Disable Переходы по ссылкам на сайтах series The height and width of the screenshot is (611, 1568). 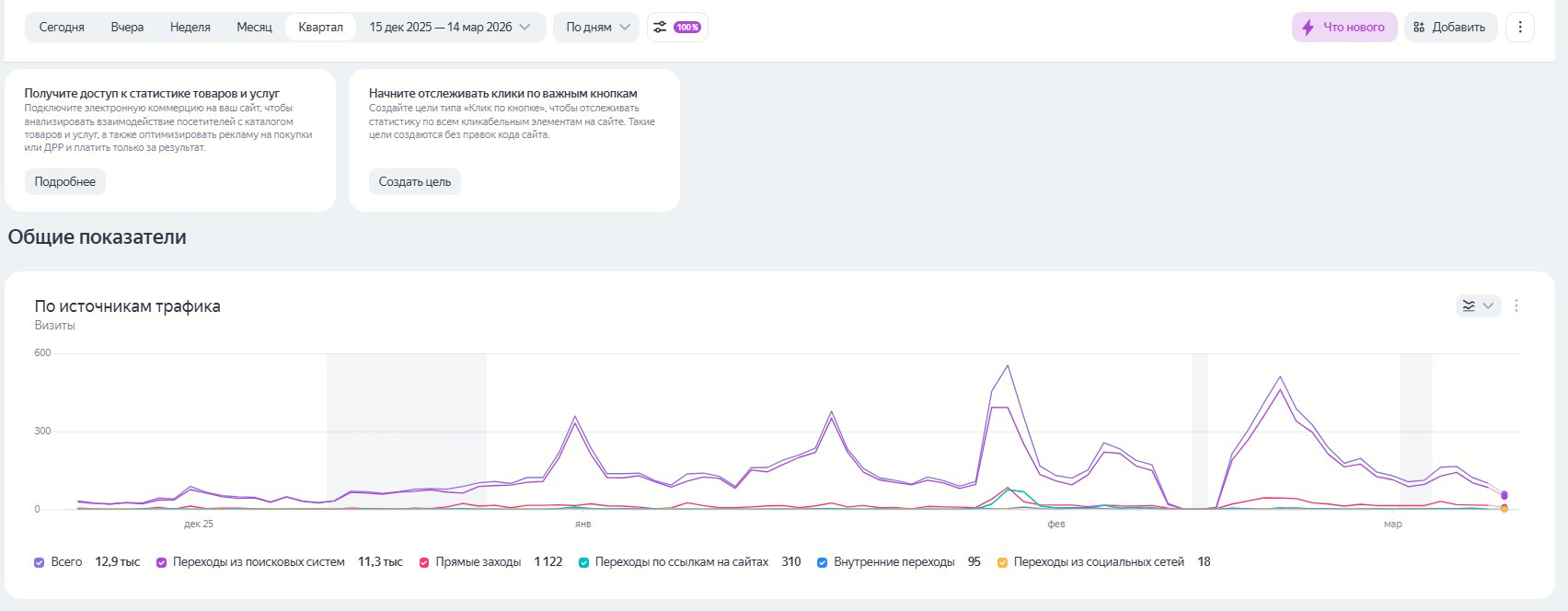pos(584,562)
